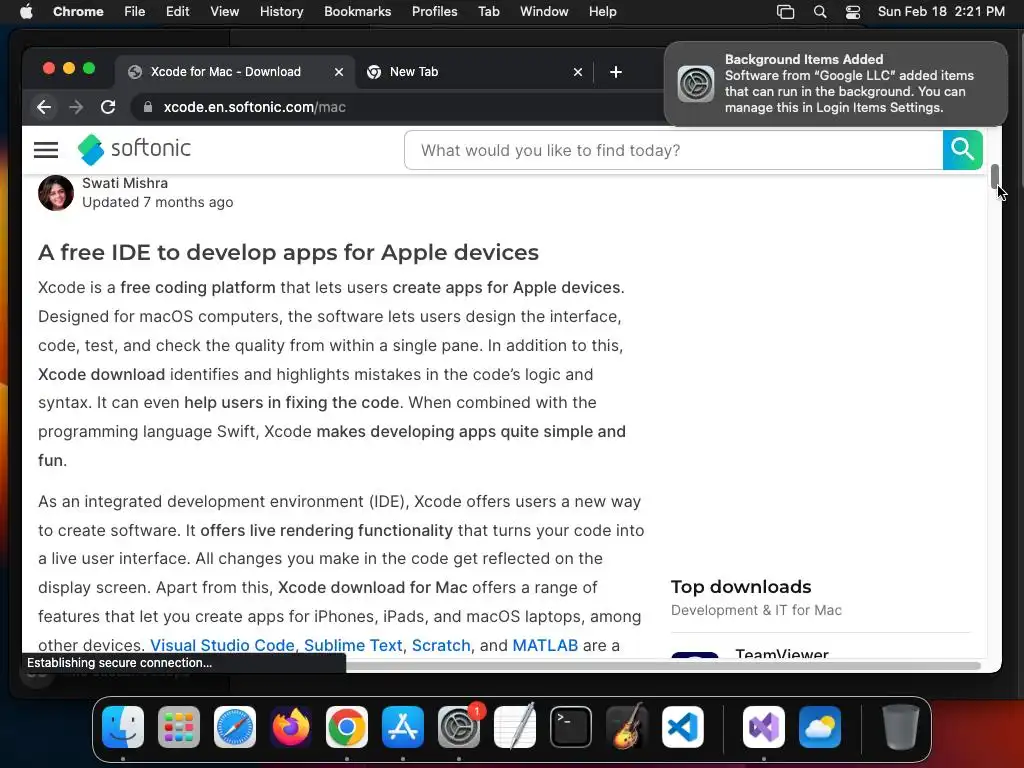1024x768 pixels.
Task: Follow the Scratch link
Action: click(441, 645)
